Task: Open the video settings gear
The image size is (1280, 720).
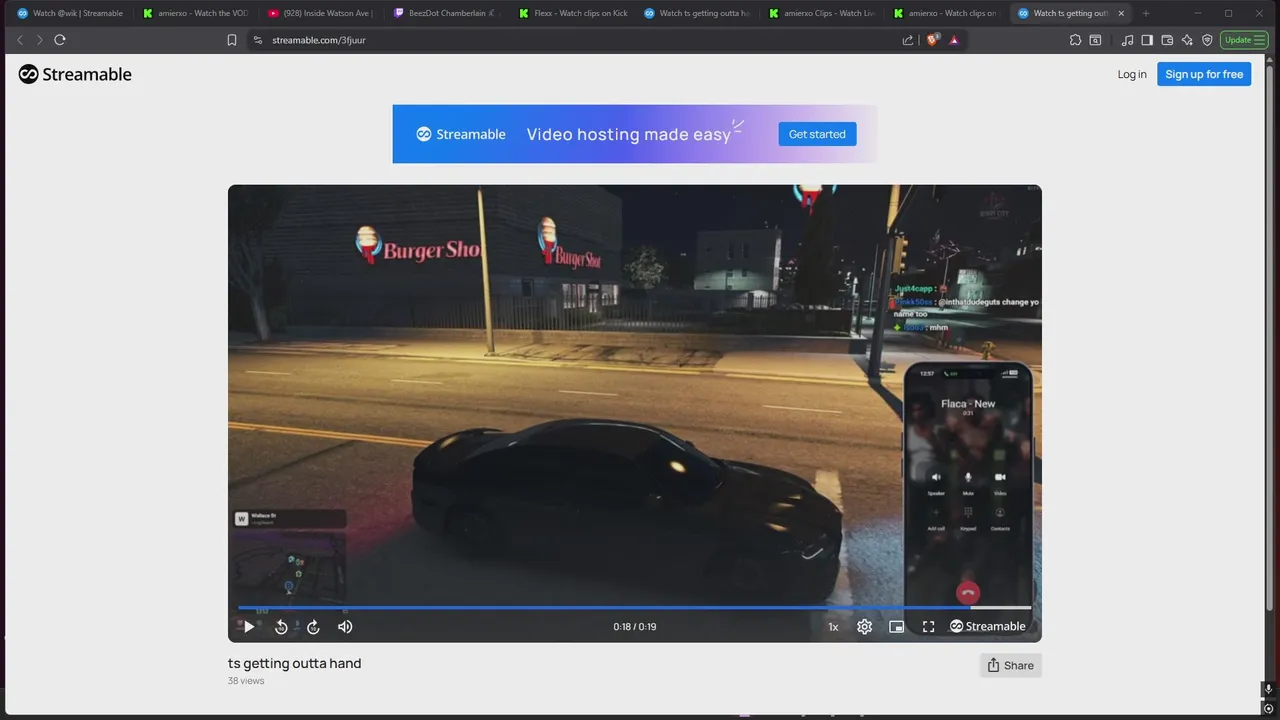Action: tap(865, 627)
